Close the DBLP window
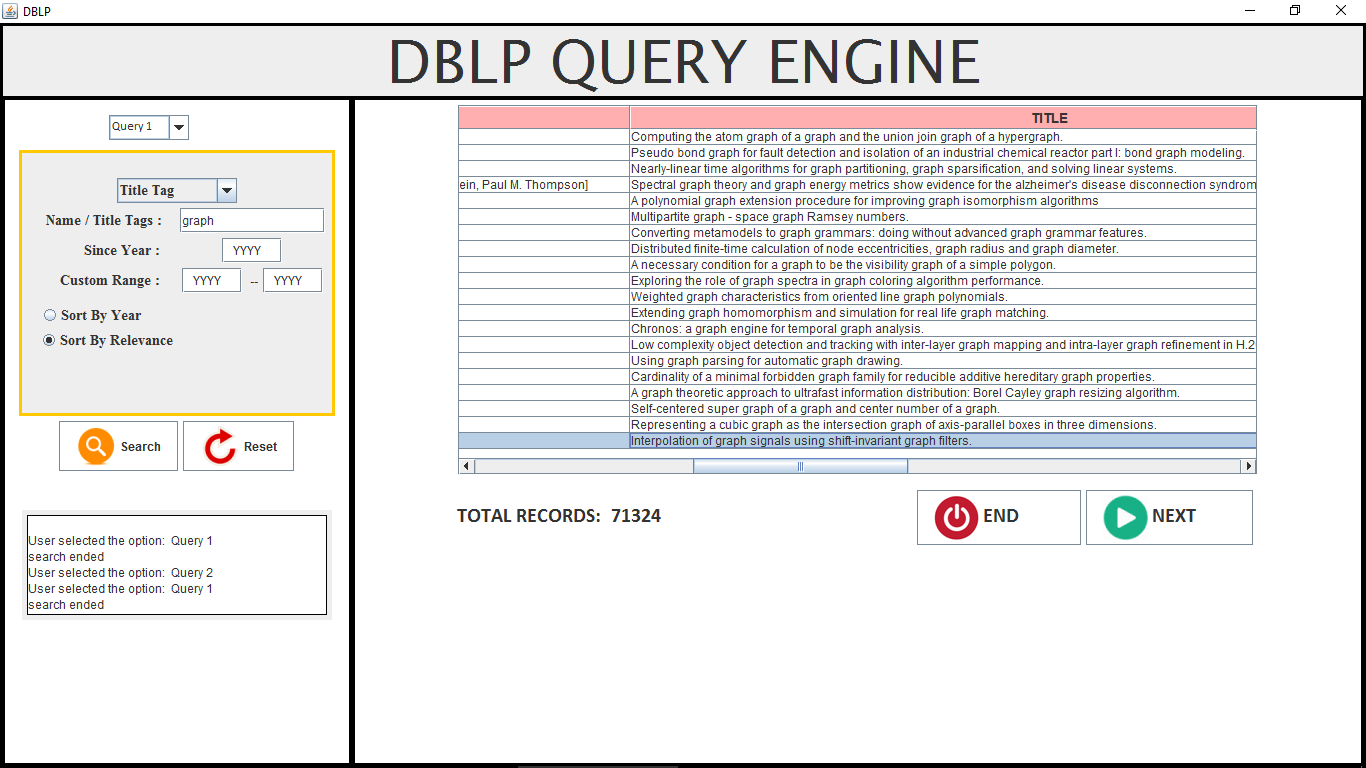Screen dimensions: 1366x768 (x=1341, y=11)
